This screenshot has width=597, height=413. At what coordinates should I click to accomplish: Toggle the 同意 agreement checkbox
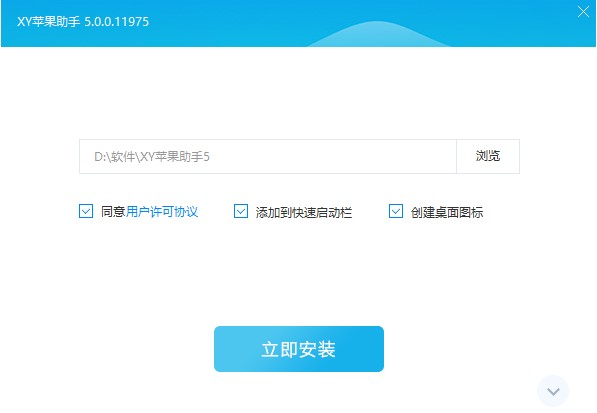(86, 211)
